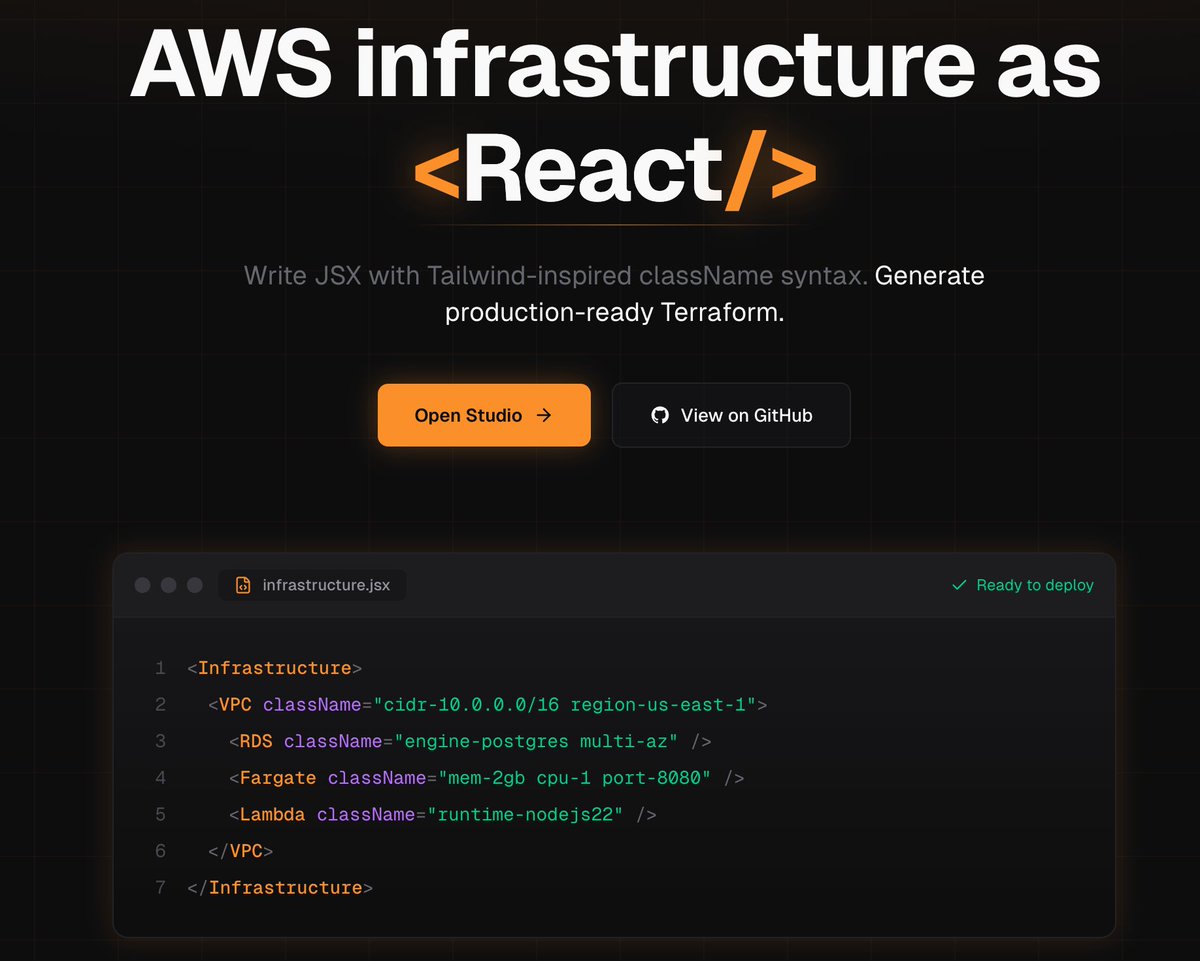Click the arrow icon in Open Studio
The width and height of the screenshot is (1200, 961).
pyautogui.click(x=544, y=415)
